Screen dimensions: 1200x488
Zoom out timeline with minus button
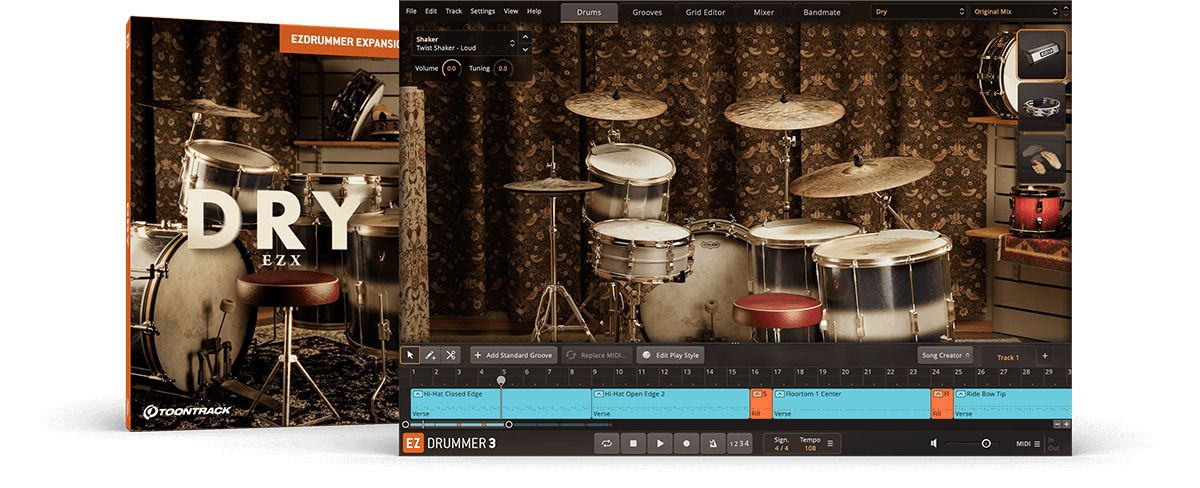pyautogui.click(x=1056, y=424)
